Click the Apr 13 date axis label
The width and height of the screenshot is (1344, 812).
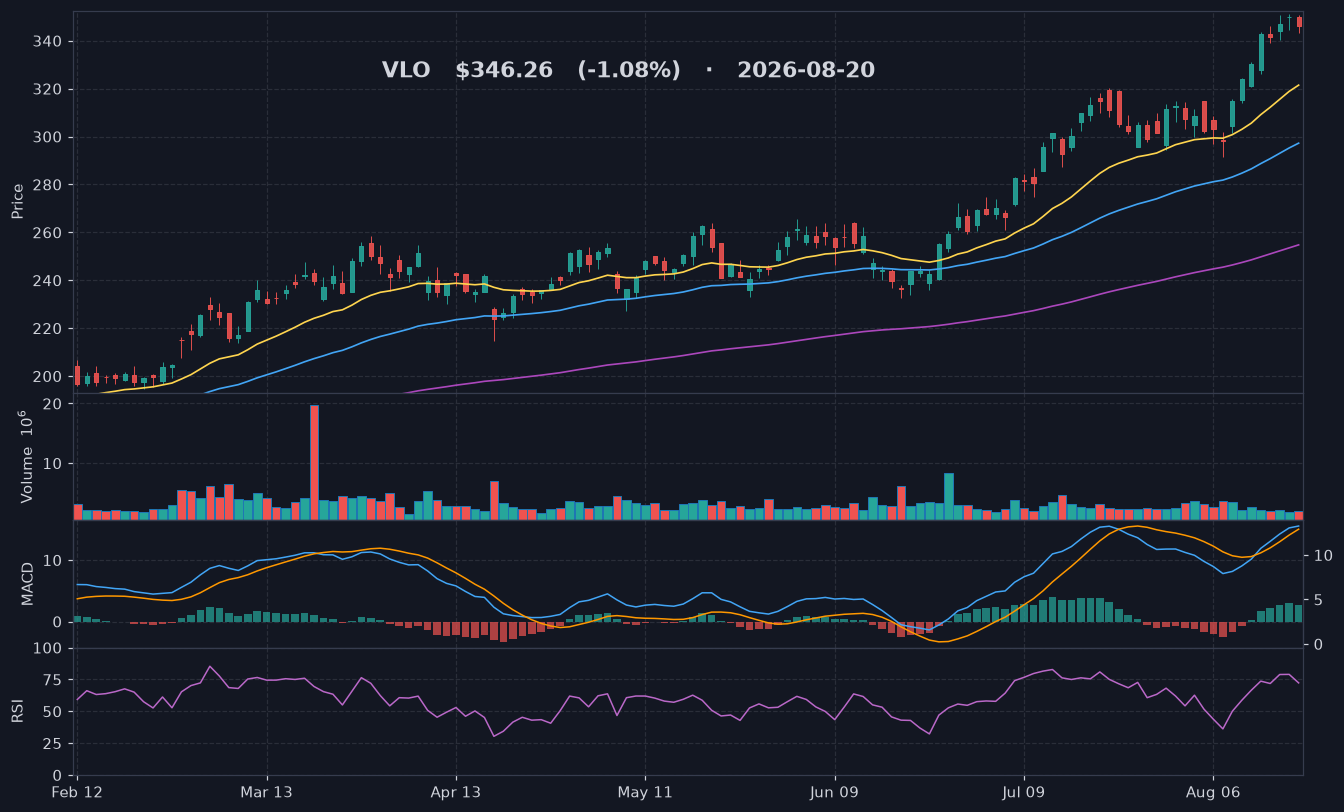[456, 791]
